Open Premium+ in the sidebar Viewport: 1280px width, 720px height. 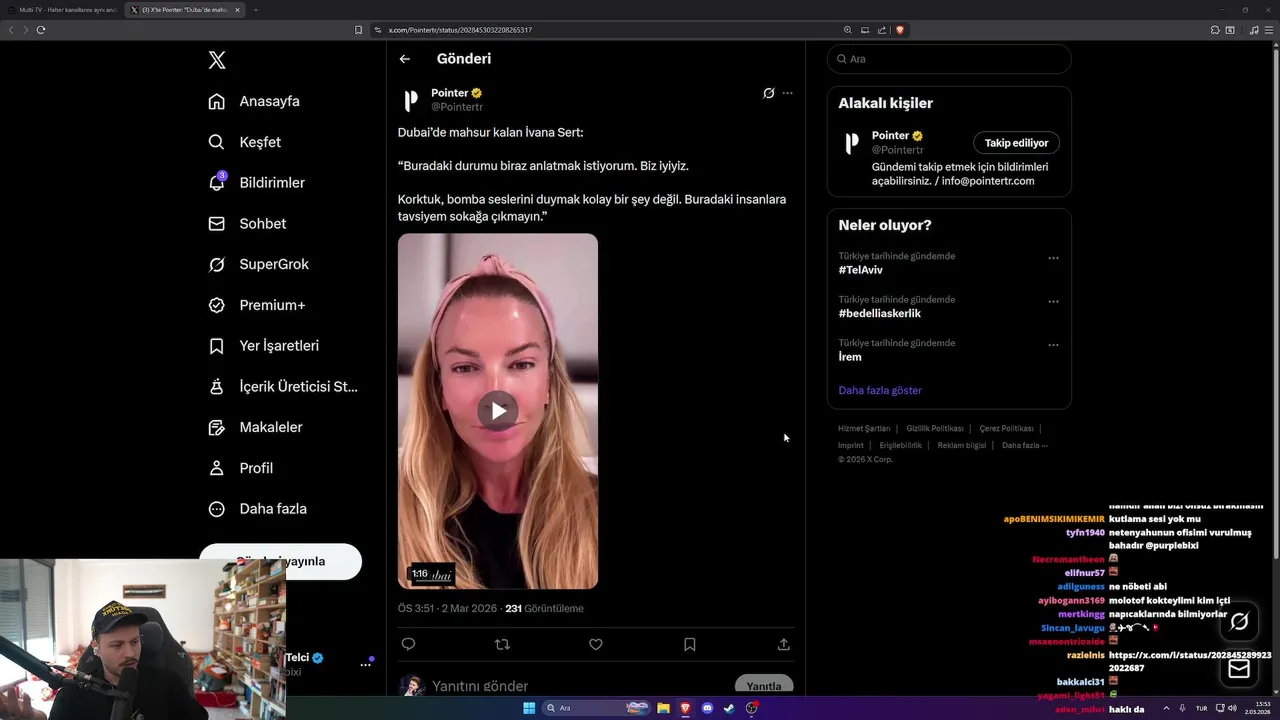click(x=256, y=305)
